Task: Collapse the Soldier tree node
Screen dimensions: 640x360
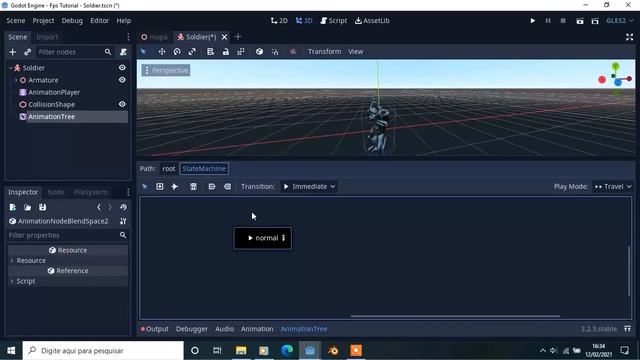Action: 11,68
